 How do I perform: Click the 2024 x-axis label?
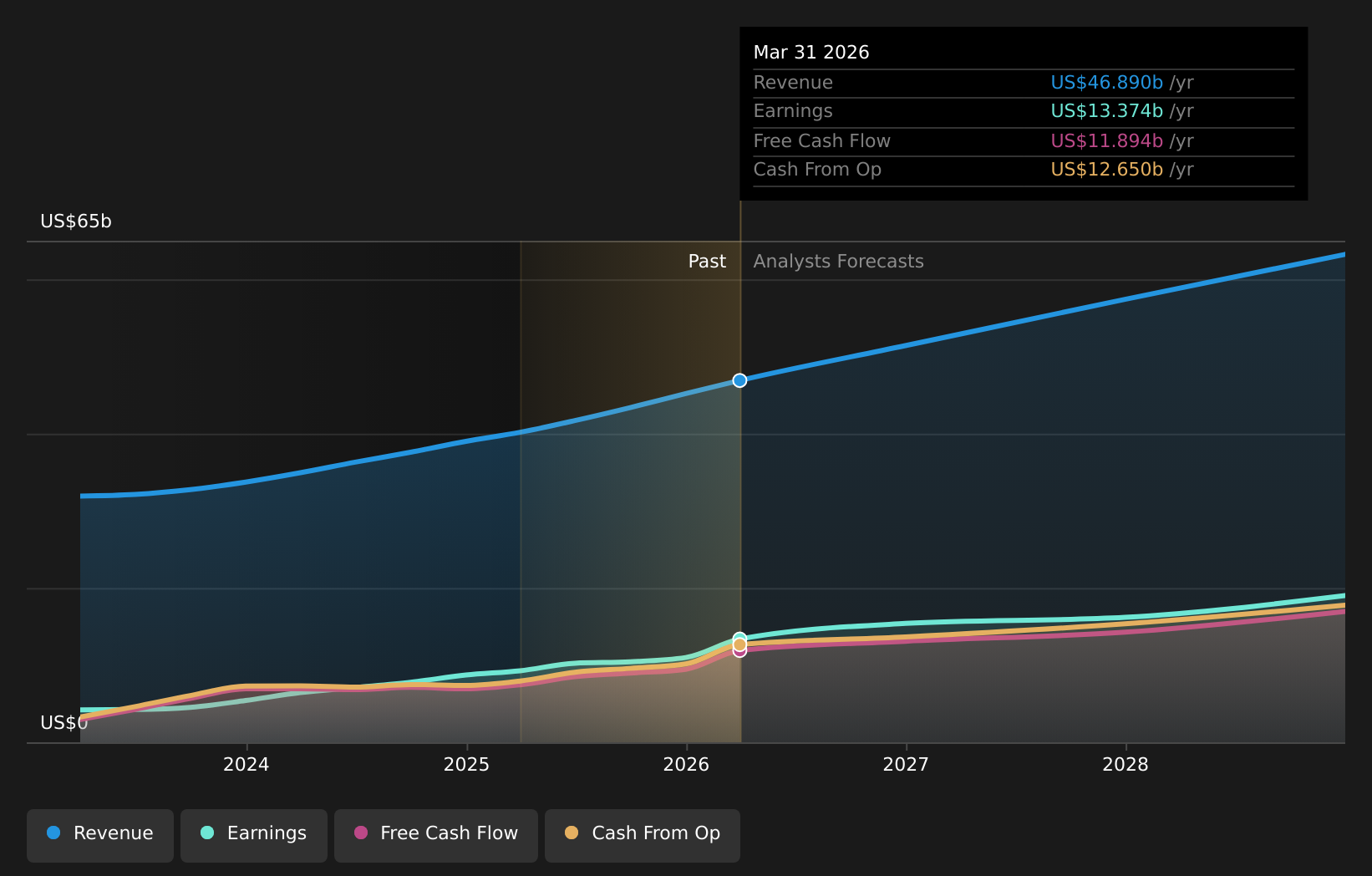pos(246,764)
